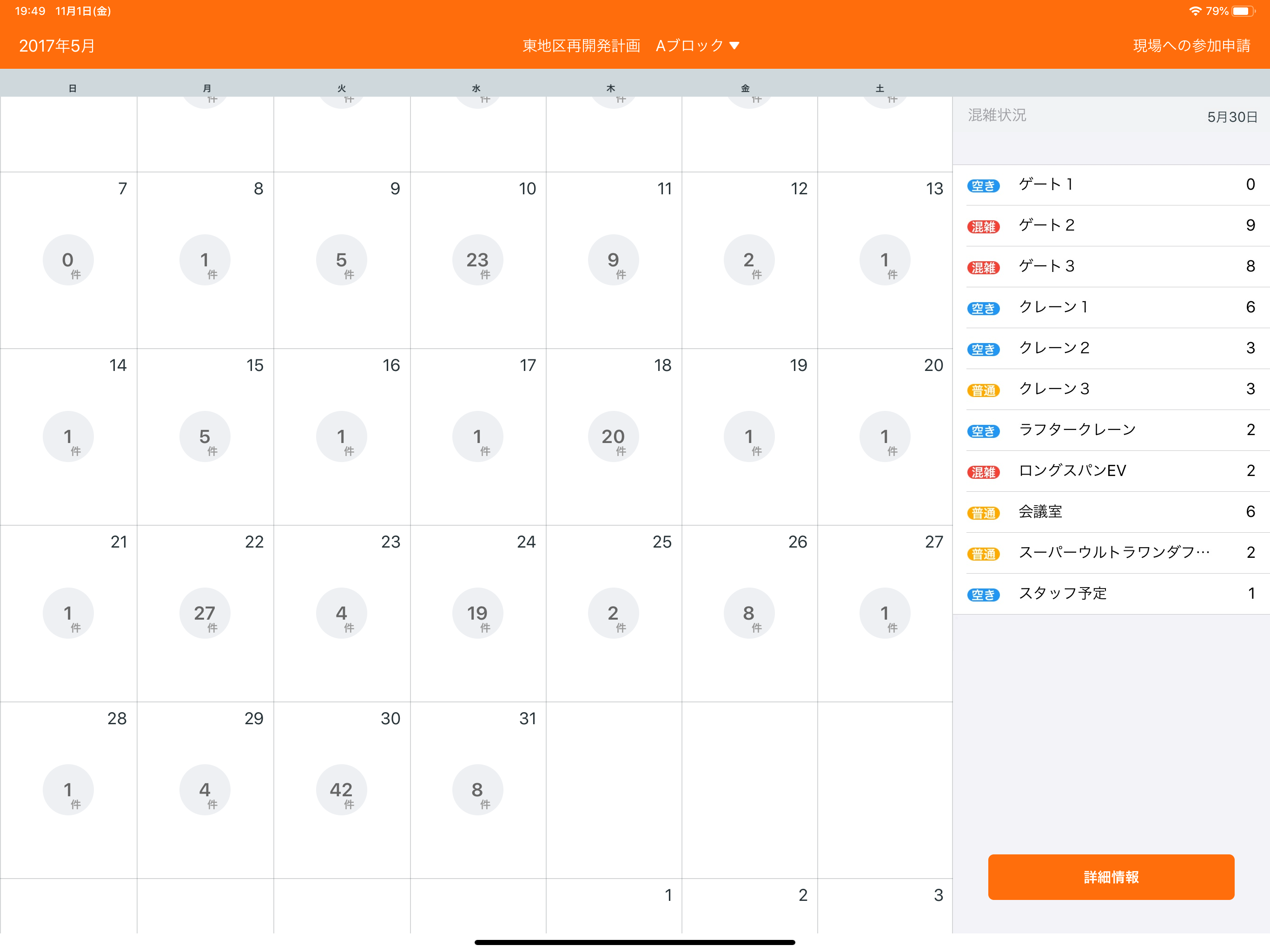Select June 1 in the calendar
This screenshot has height=952, width=1270.
click(614, 906)
